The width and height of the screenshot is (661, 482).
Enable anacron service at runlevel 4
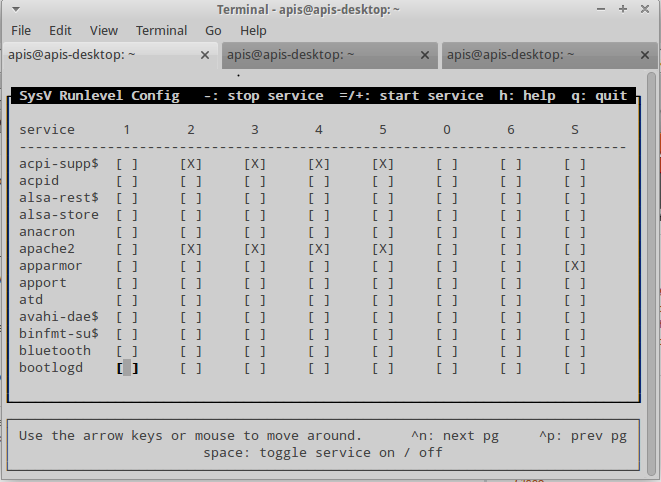pos(319,232)
